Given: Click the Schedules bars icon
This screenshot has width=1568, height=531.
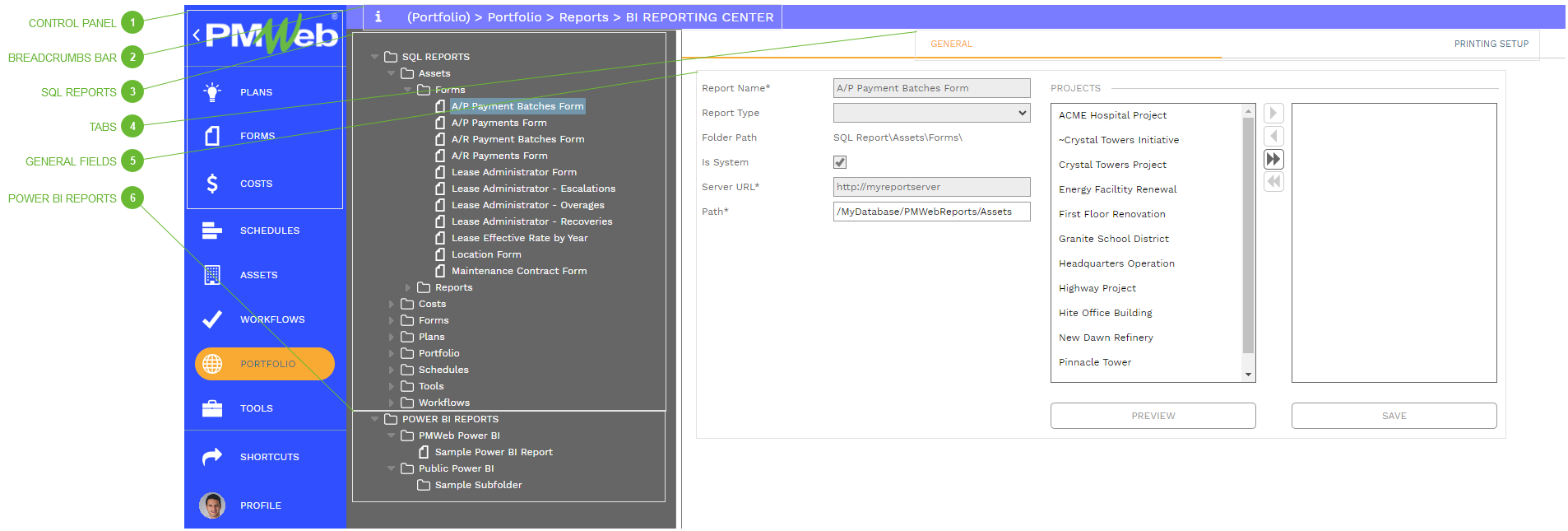Looking at the screenshot, I should (x=212, y=231).
